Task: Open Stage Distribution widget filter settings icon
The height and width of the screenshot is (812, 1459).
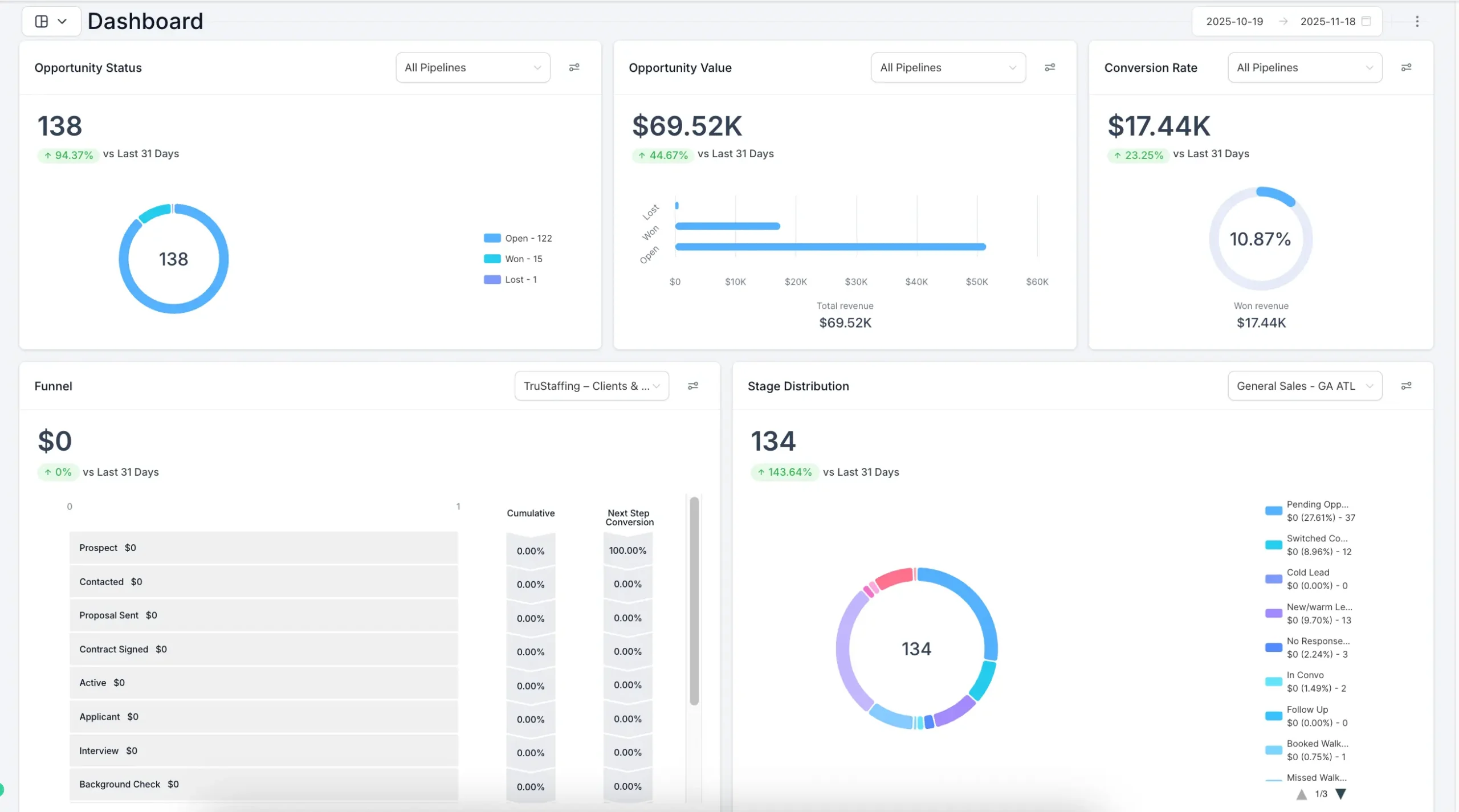Action: point(1406,386)
